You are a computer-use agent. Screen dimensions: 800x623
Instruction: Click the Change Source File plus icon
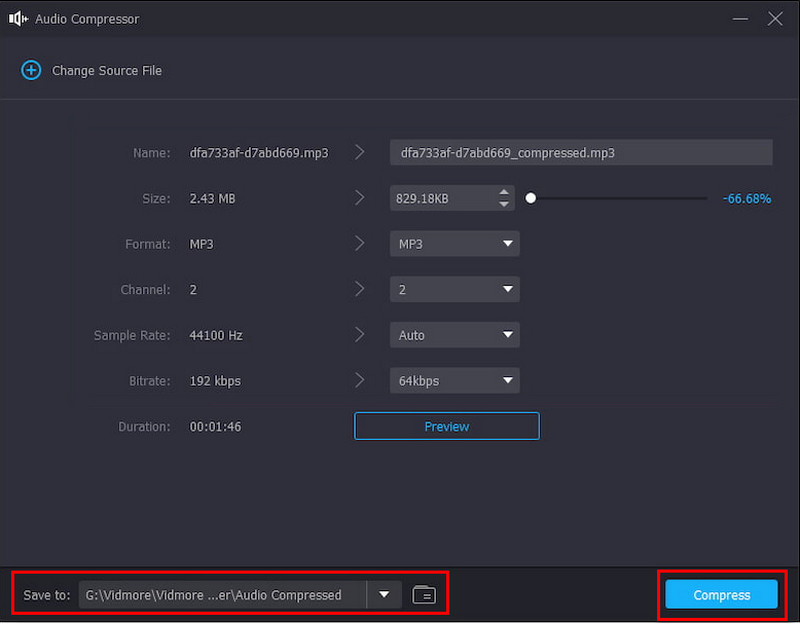coord(31,70)
